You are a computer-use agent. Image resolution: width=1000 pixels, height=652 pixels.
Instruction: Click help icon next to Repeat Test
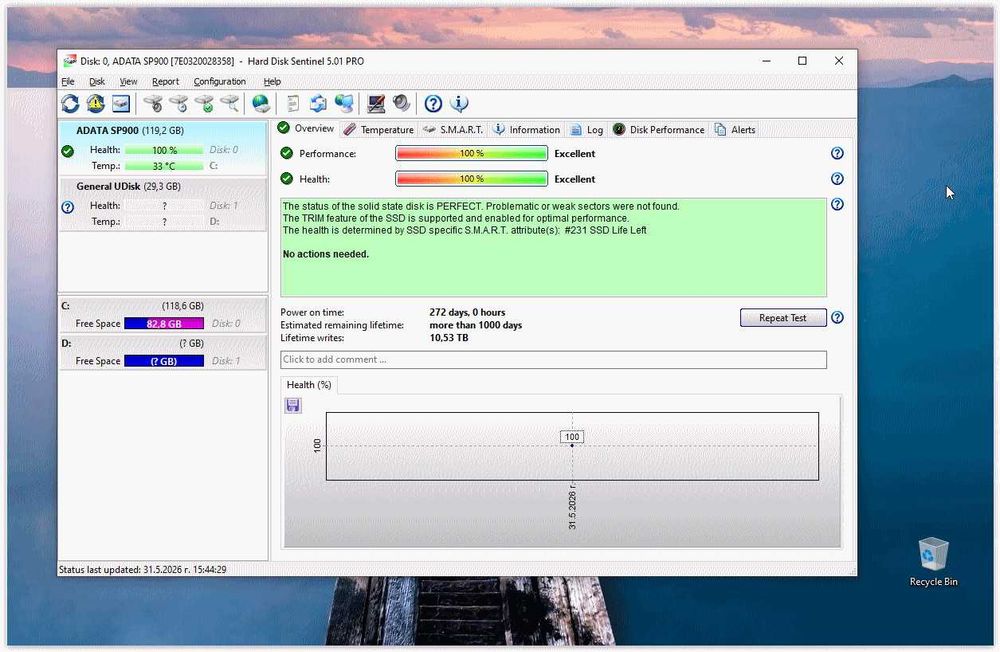pyautogui.click(x=837, y=317)
